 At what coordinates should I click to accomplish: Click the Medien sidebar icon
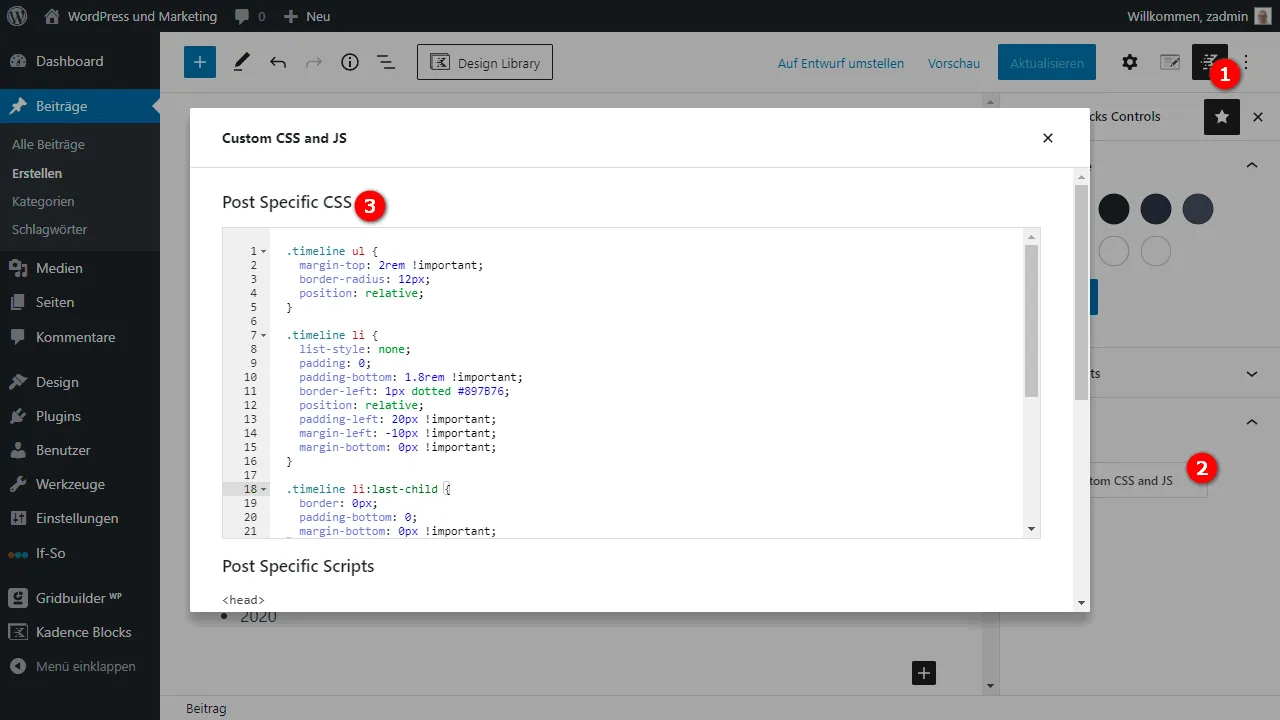(x=18, y=268)
